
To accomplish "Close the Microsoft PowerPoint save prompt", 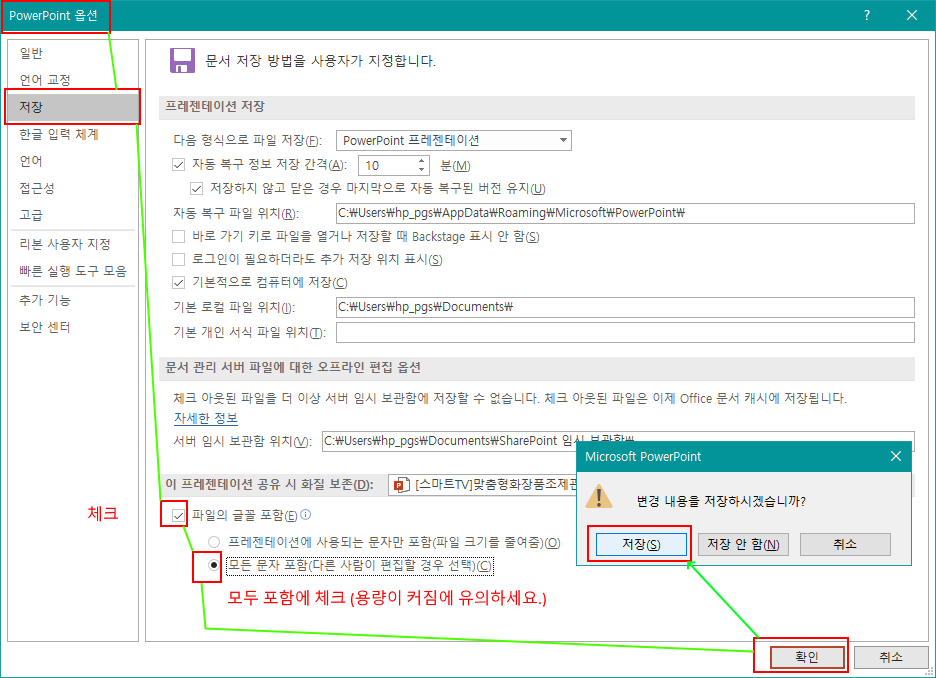I will point(895,456).
